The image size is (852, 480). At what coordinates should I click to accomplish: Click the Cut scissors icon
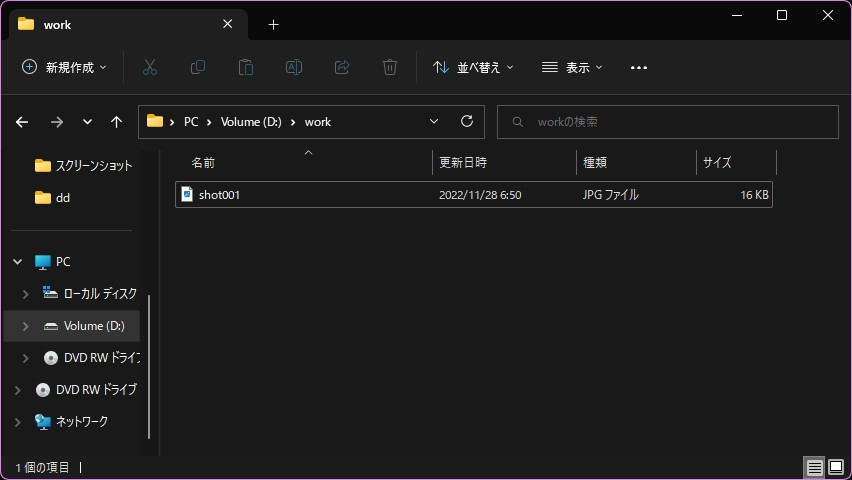(x=149, y=67)
